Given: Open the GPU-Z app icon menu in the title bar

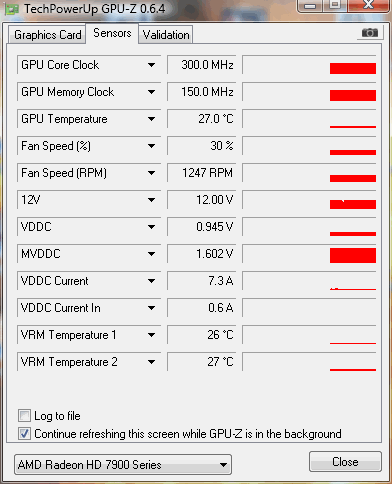Looking at the screenshot, I should [x=12, y=9].
